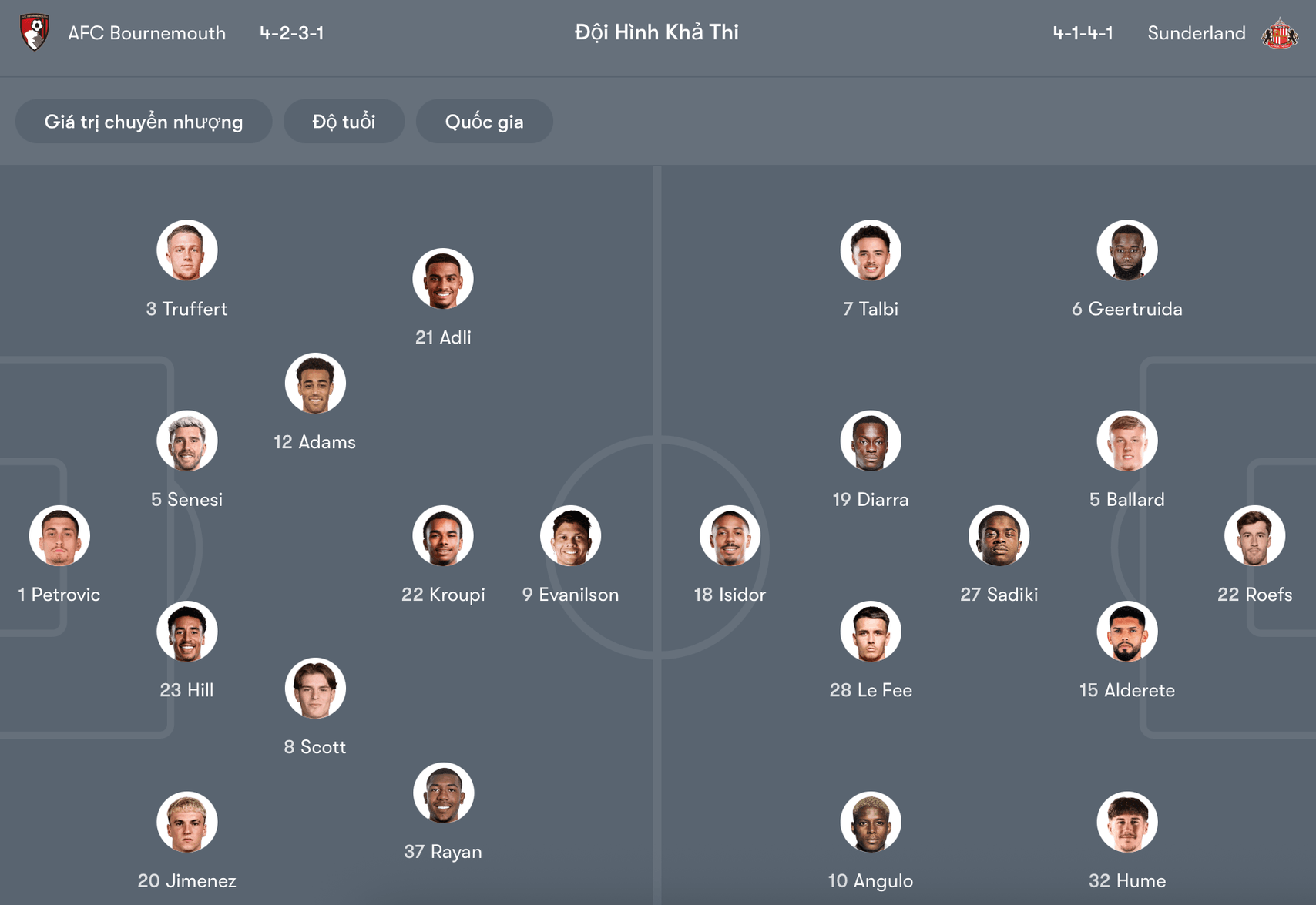The height and width of the screenshot is (905, 1316).
Task: Toggle the Giá trị chuyển nhượng filter
Action: click(x=143, y=121)
